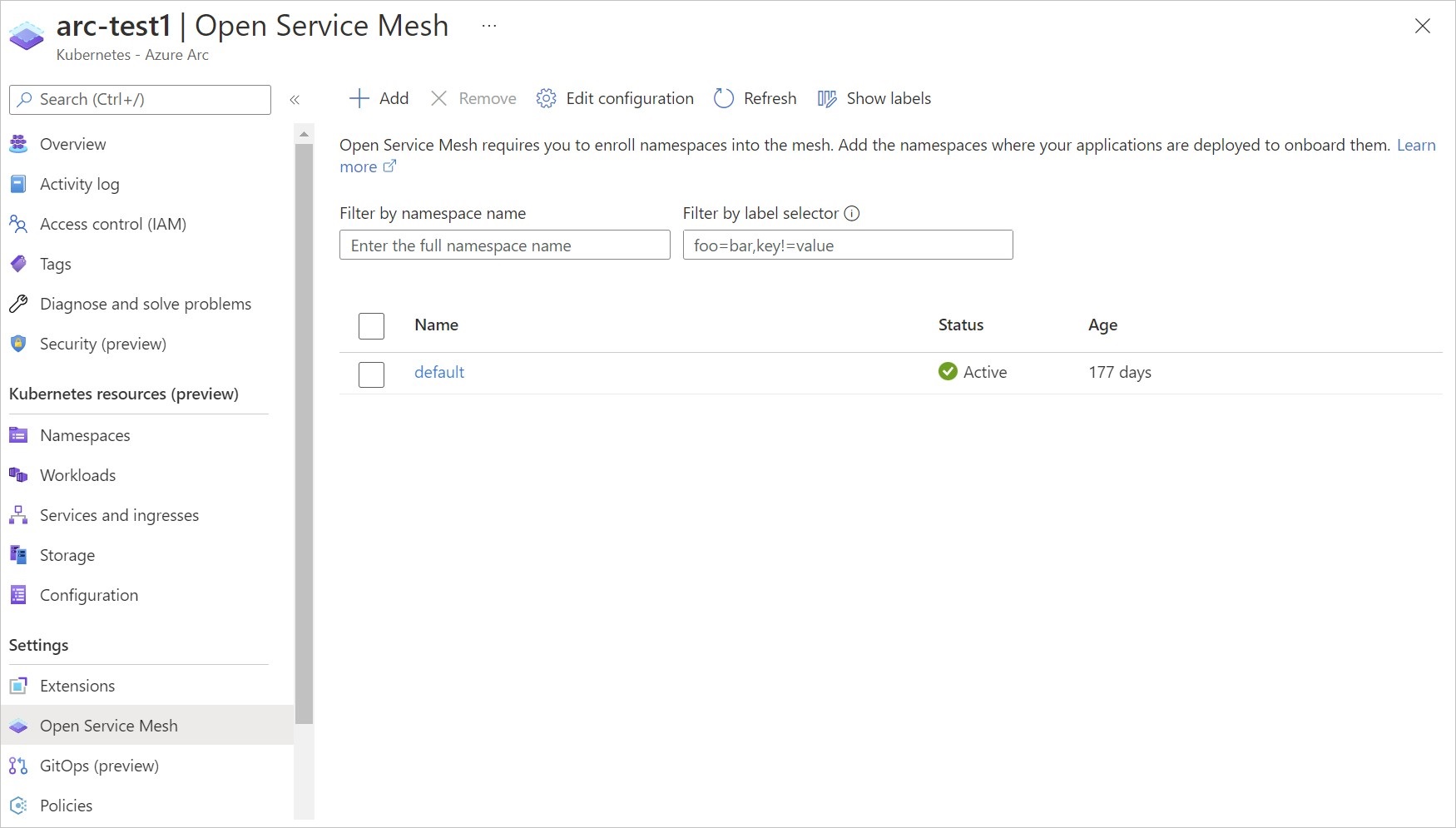The width and height of the screenshot is (1456, 828).
Task: Open the ellipsis more options menu
Action: (x=489, y=26)
